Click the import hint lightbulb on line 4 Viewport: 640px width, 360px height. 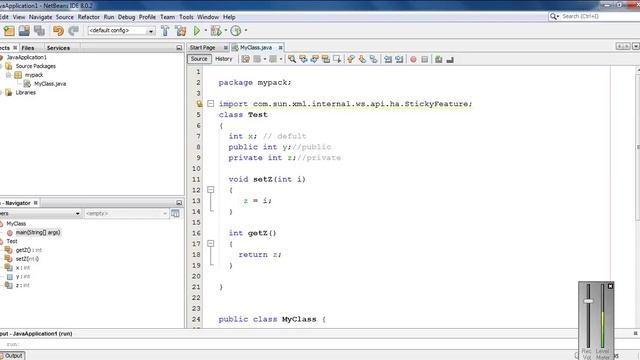[x=199, y=104]
